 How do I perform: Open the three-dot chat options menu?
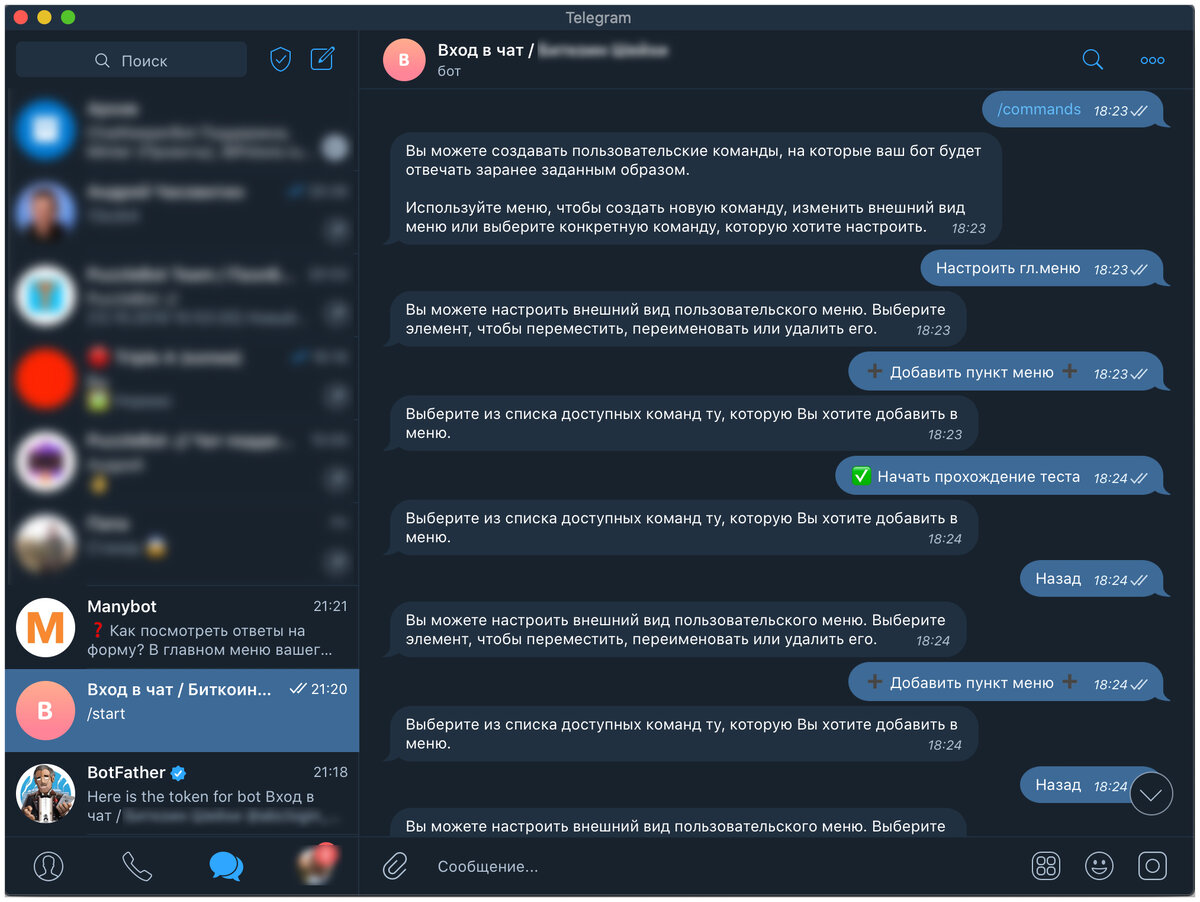pyautogui.click(x=1152, y=60)
